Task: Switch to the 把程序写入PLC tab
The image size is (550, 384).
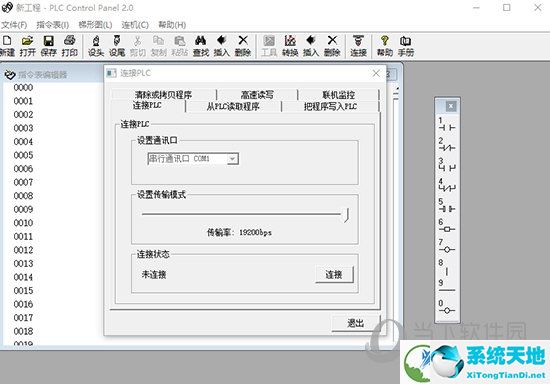Action: point(330,106)
